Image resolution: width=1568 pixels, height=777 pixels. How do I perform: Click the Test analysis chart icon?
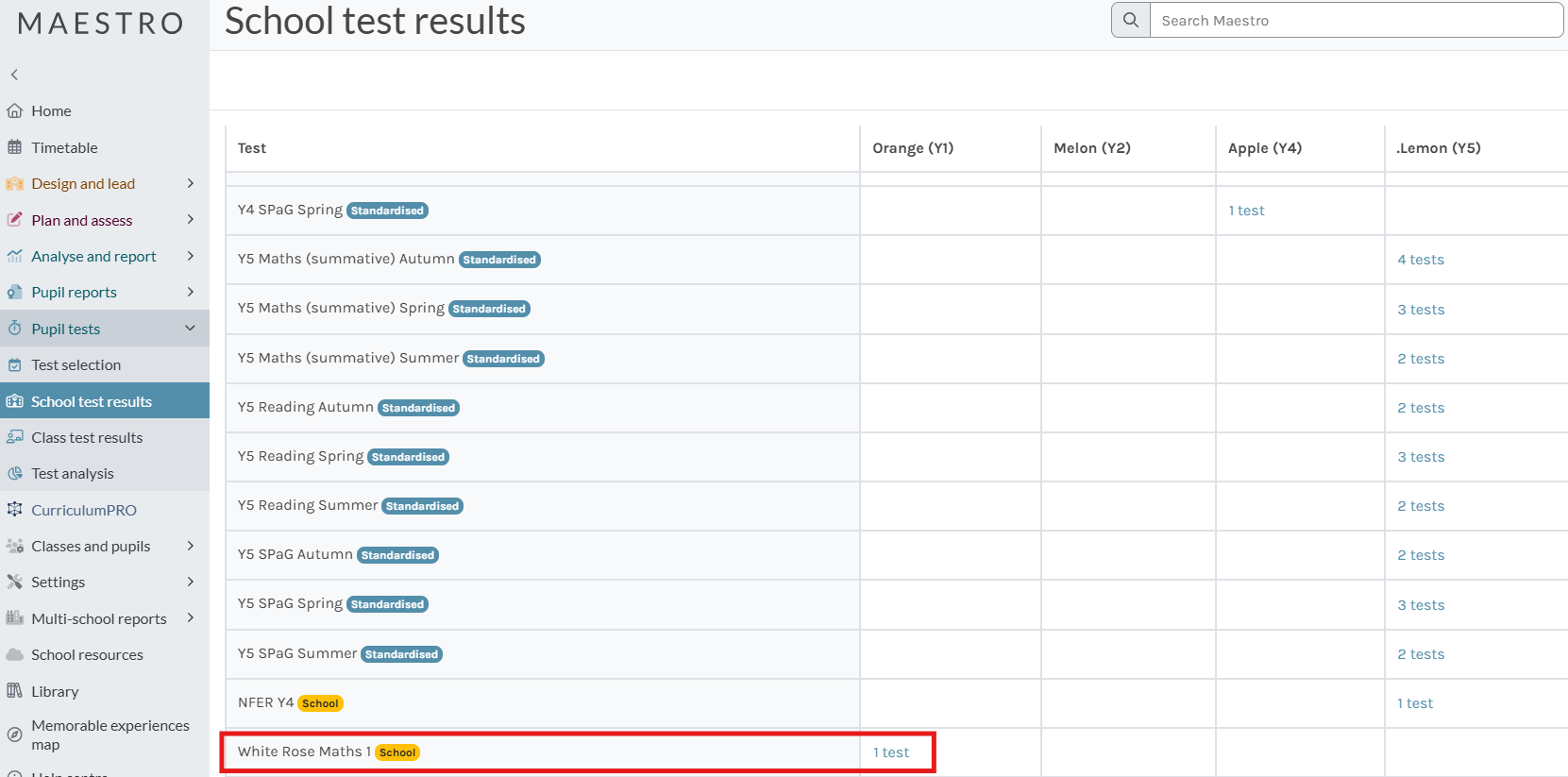tap(15, 474)
